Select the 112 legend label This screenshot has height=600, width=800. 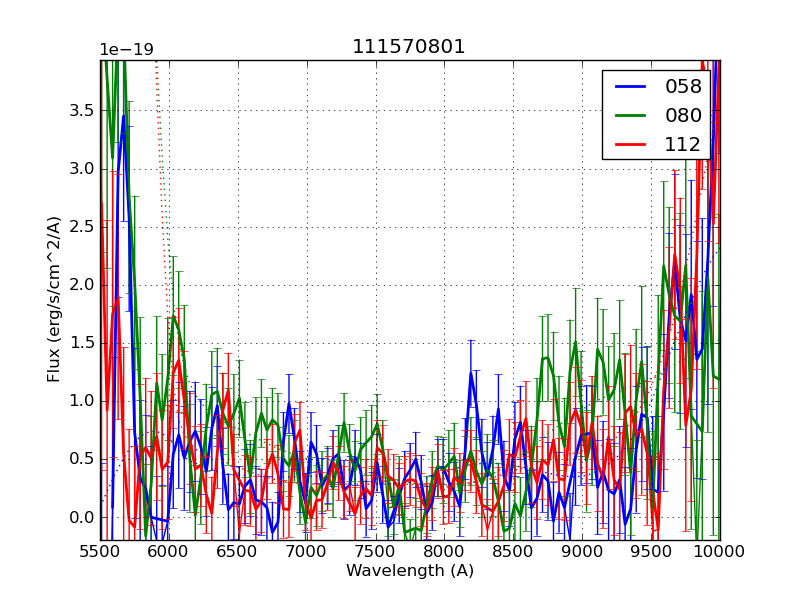pos(683,144)
